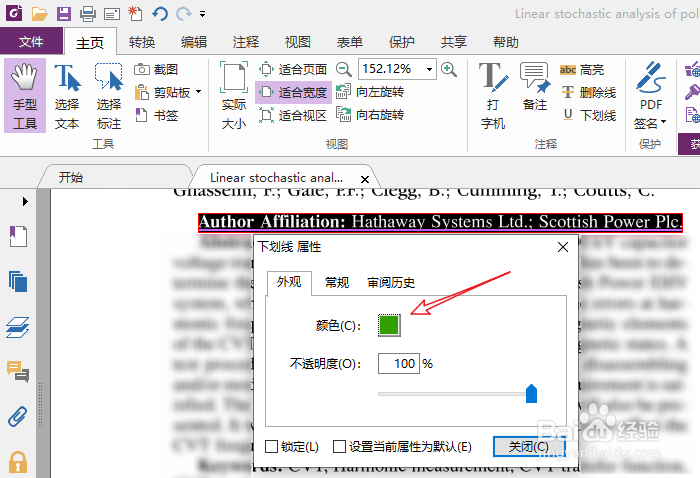Save the document with the floppy icon

[x=64, y=14]
